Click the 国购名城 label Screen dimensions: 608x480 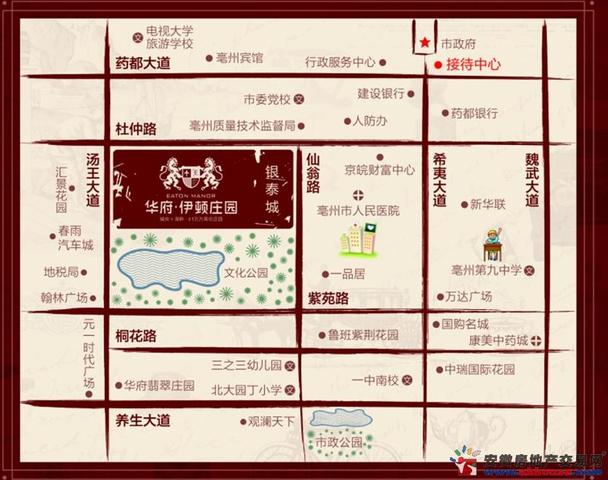click(x=465, y=324)
